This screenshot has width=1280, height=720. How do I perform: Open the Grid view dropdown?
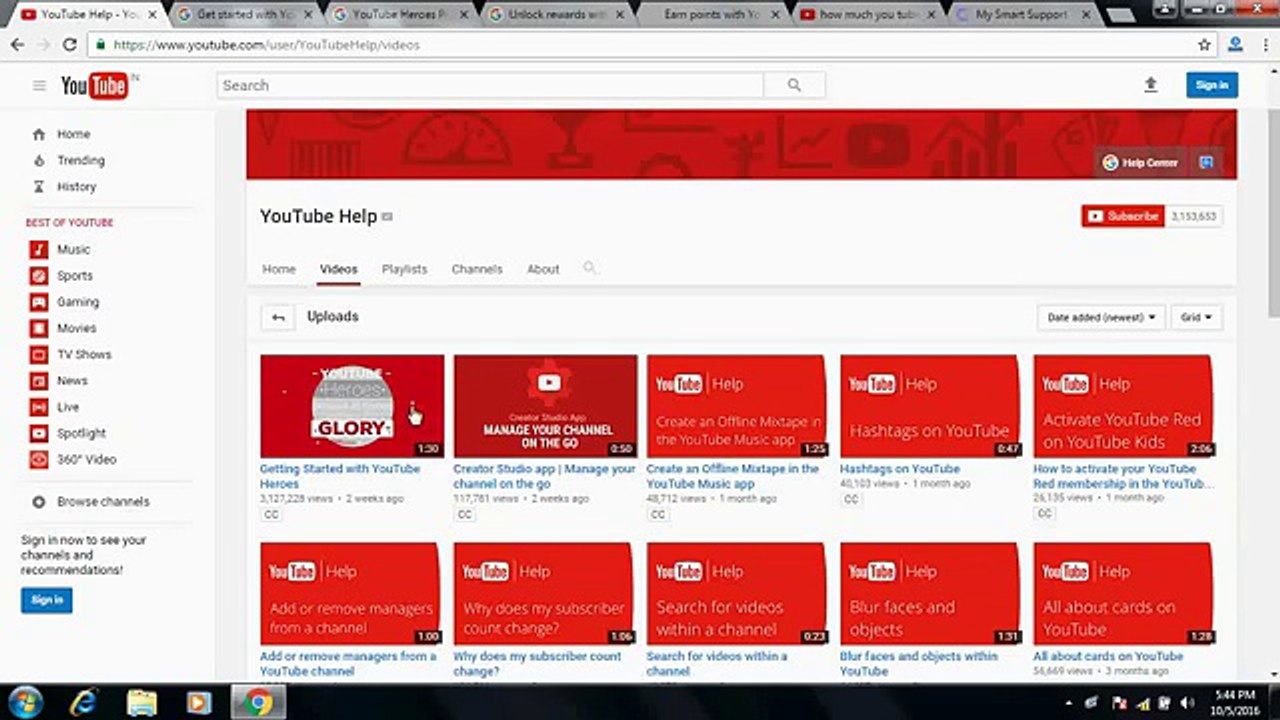click(x=1196, y=318)
